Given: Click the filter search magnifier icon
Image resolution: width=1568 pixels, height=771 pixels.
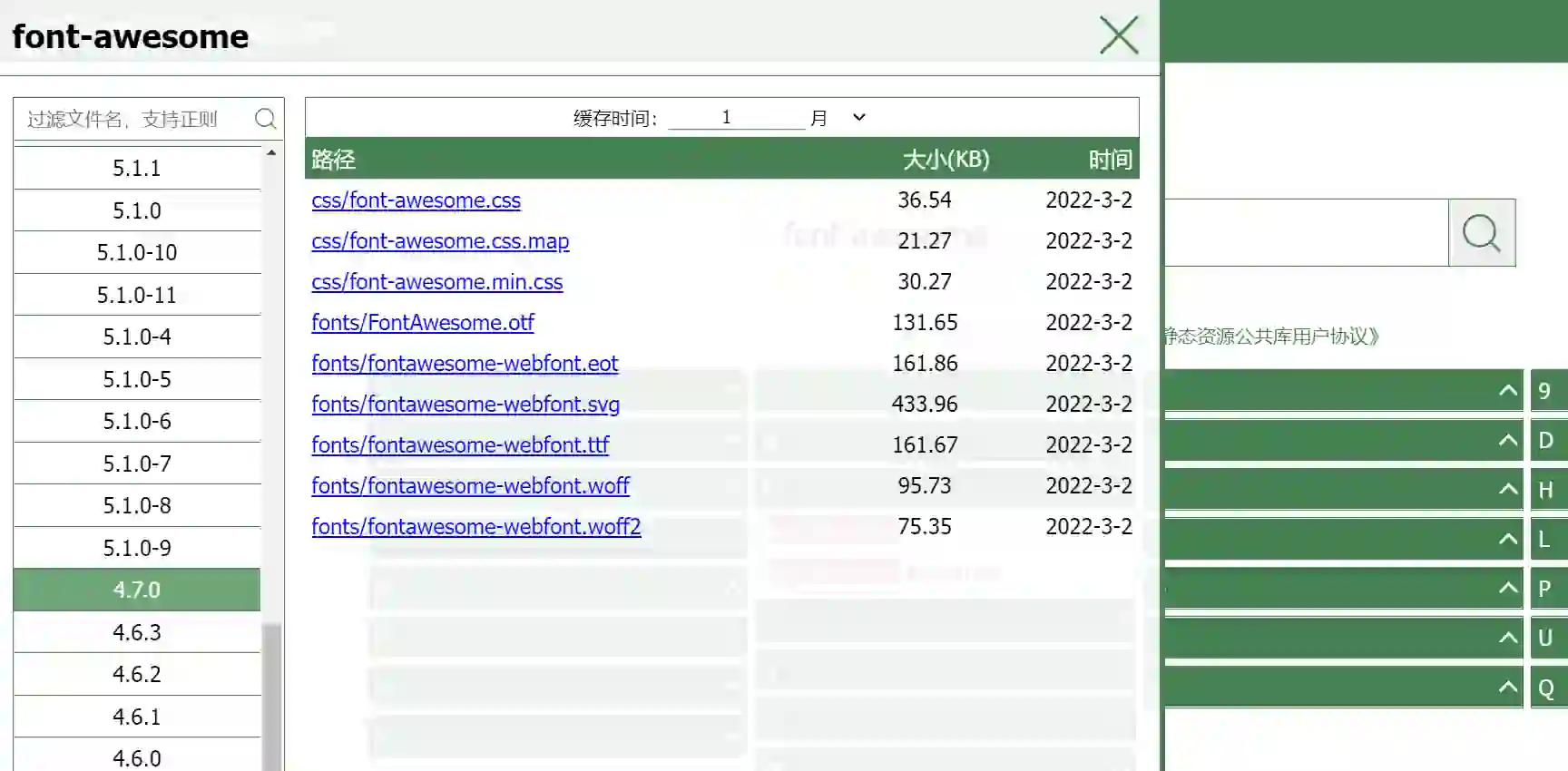Looking at the screenshot, I should click(x=265, y=119).
